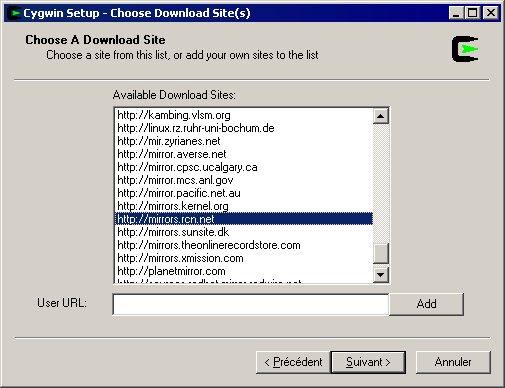
Task: Focus the User URL input field
Action: [251, 304]
